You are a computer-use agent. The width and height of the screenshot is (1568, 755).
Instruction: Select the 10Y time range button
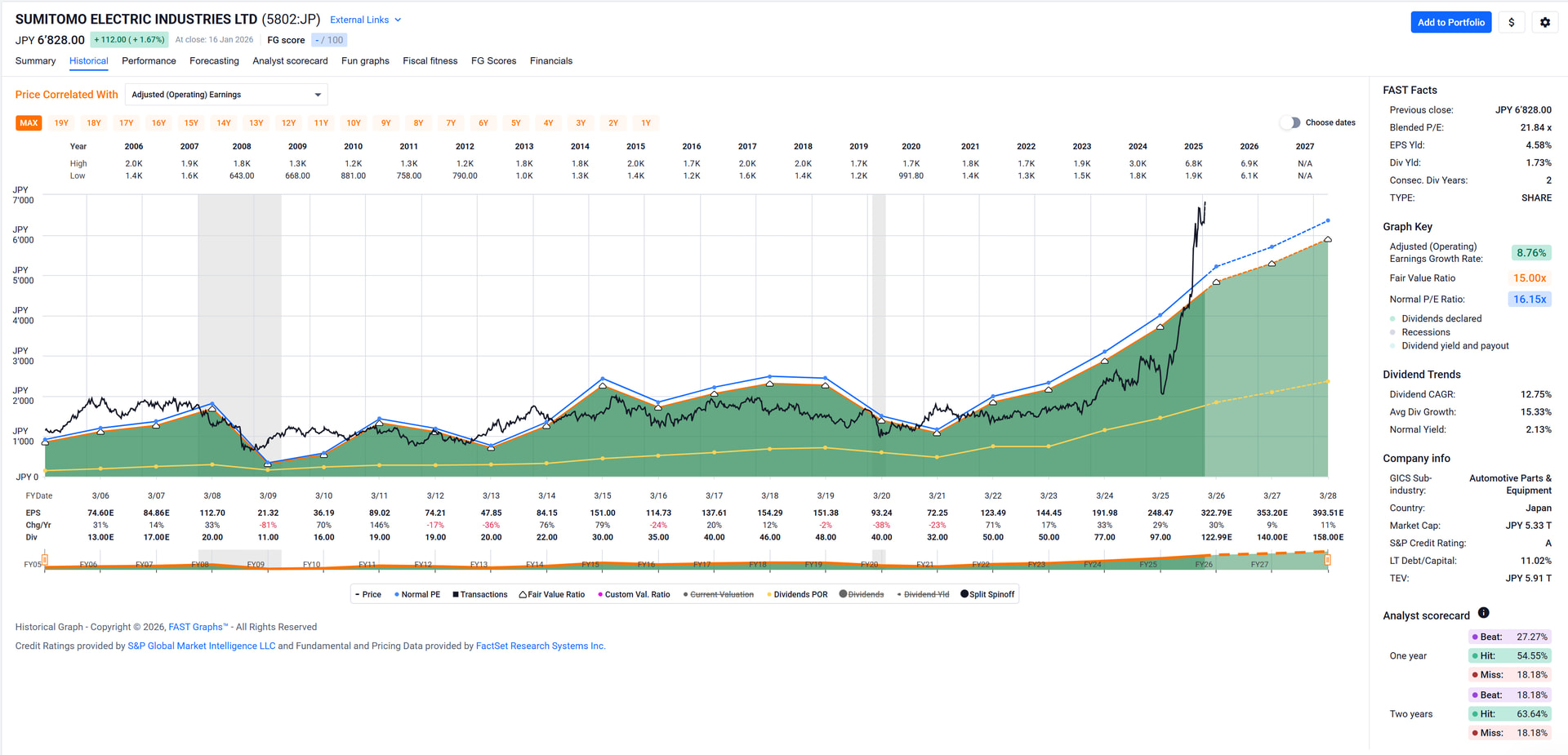354,123
